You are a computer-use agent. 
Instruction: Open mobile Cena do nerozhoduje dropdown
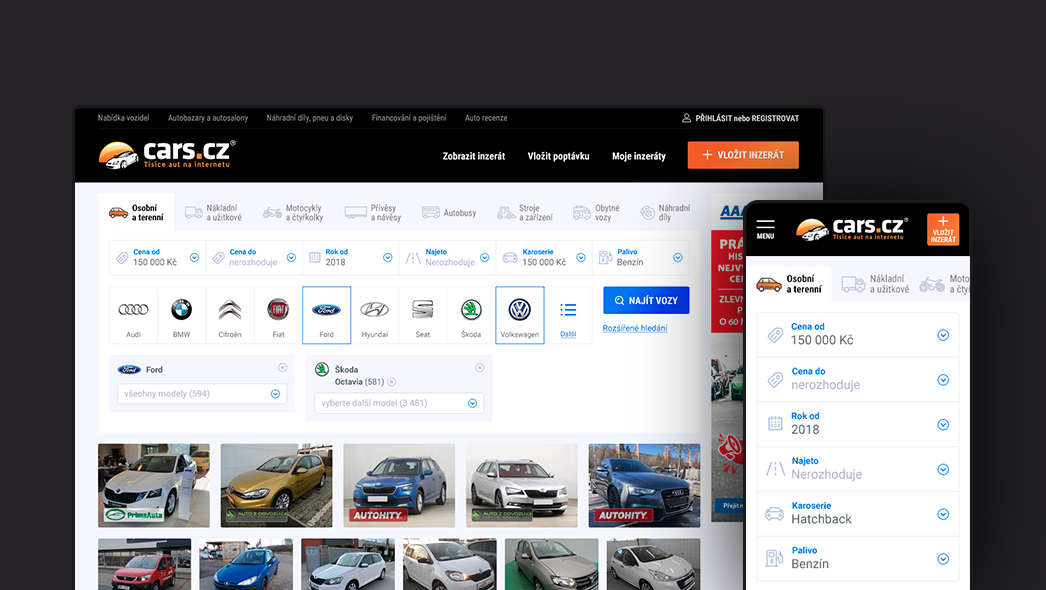pos(858,379)
